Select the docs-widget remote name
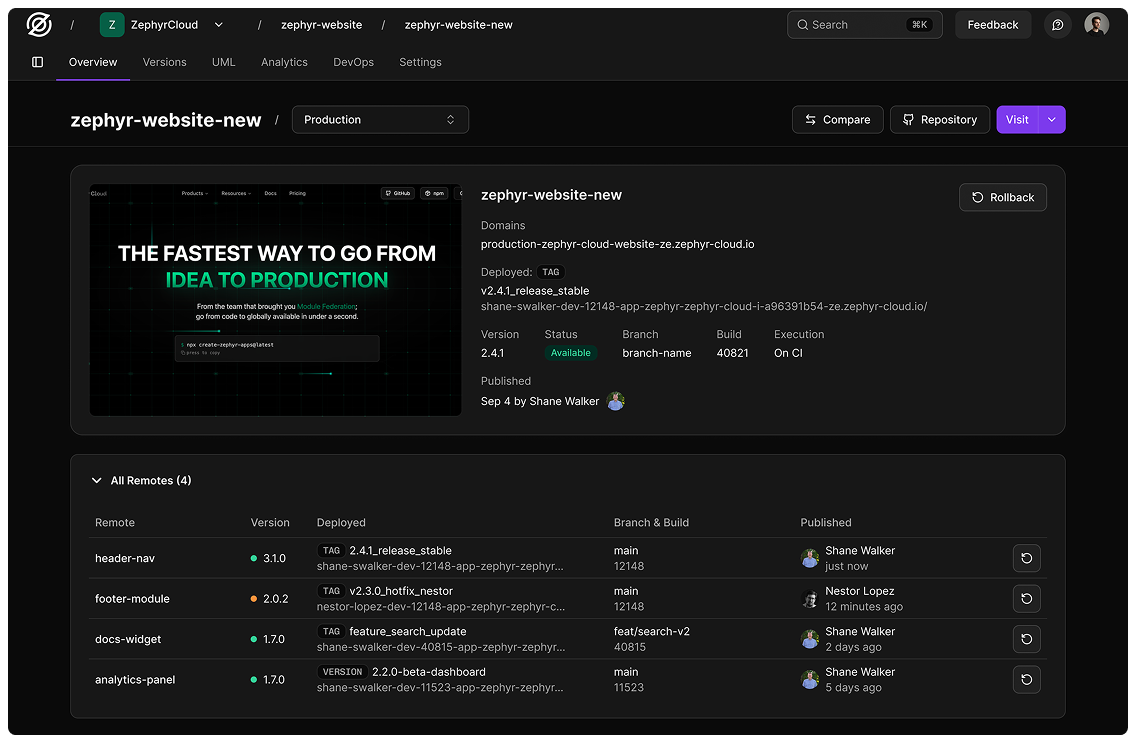The width and height of the screenshot is (1136, 744). 128,640
